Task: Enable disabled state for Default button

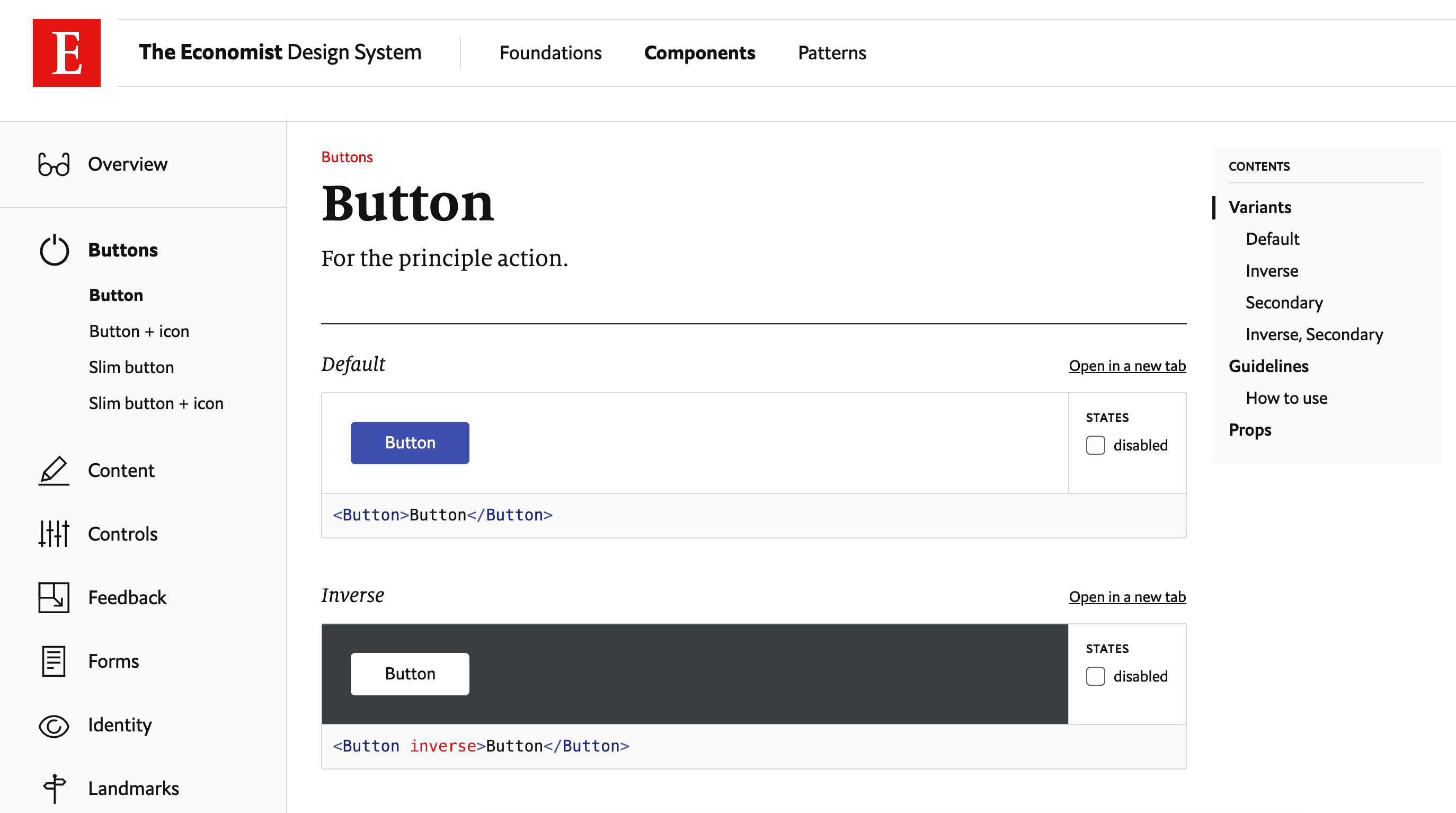Action: pyautogui.click(x=1095, y=445)
